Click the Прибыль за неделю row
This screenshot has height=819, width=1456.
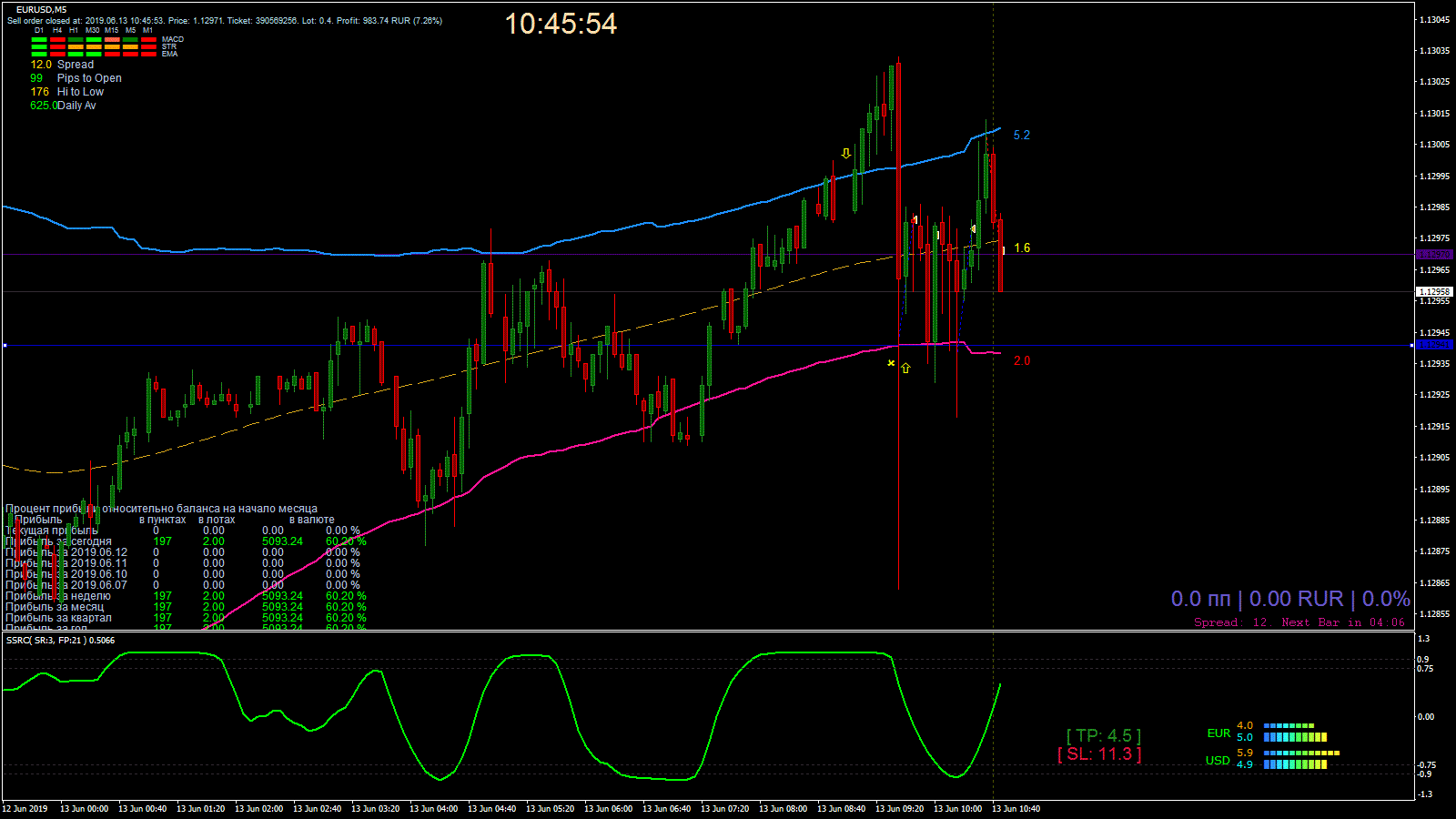click(186, 596)
